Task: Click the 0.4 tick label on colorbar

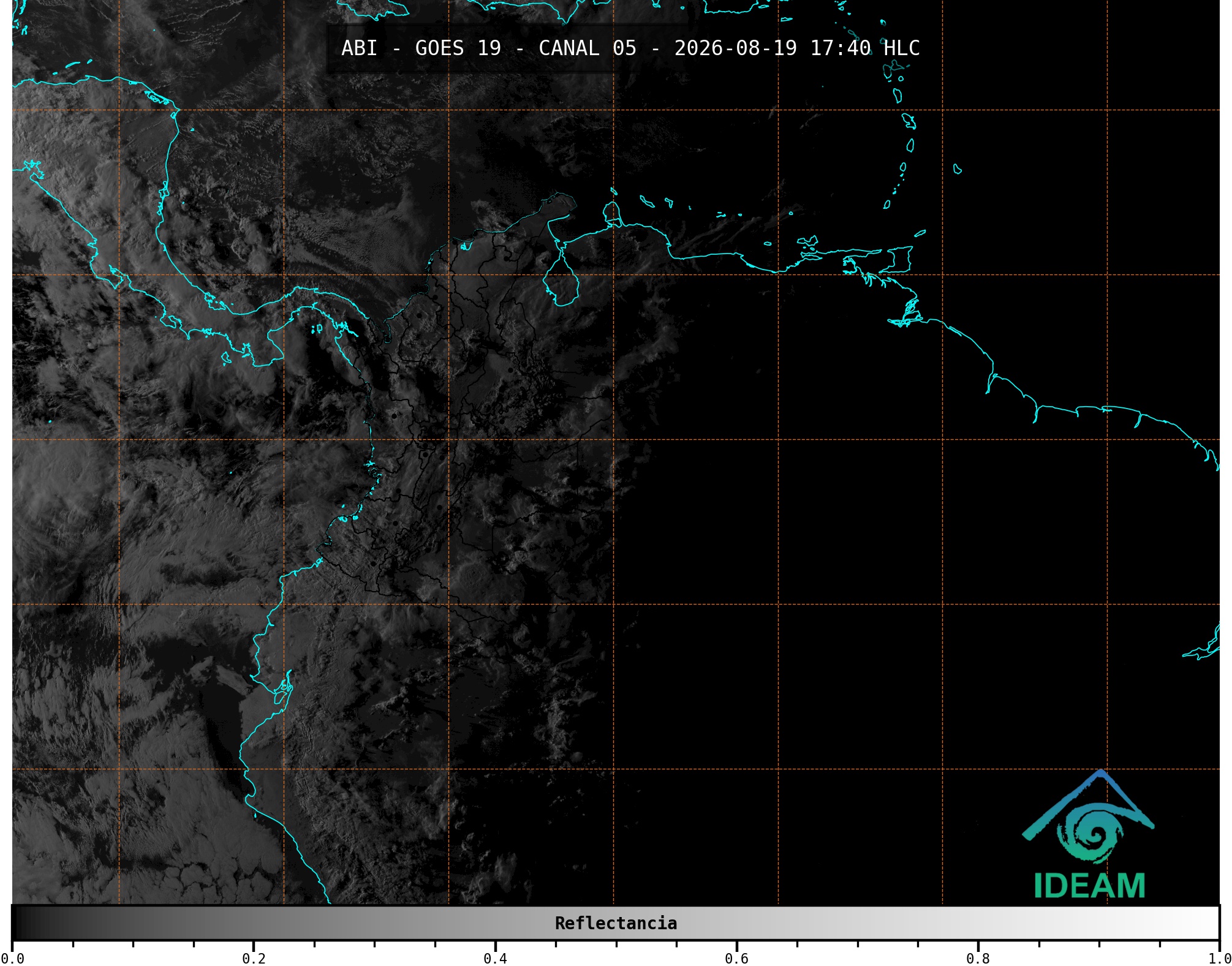Action: point(495,959)
